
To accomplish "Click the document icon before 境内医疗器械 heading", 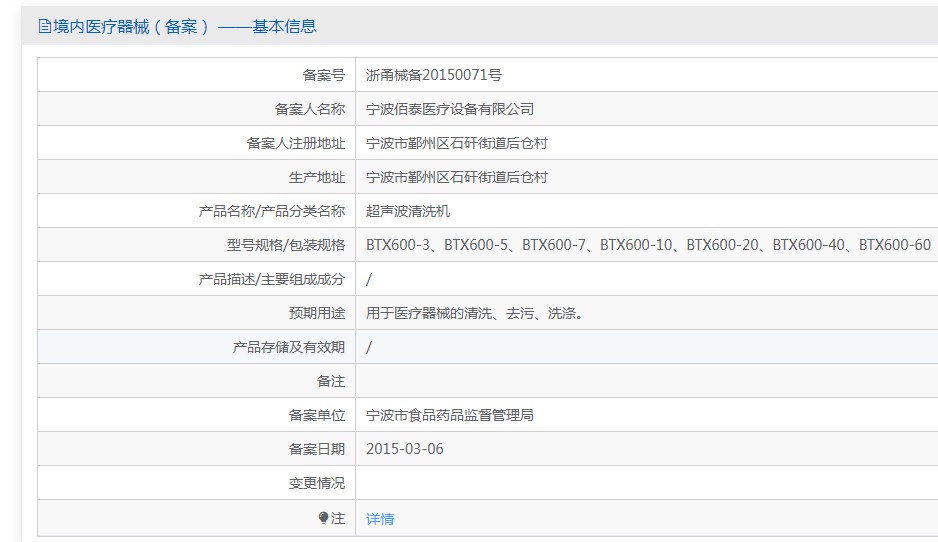I will (44, 26).
